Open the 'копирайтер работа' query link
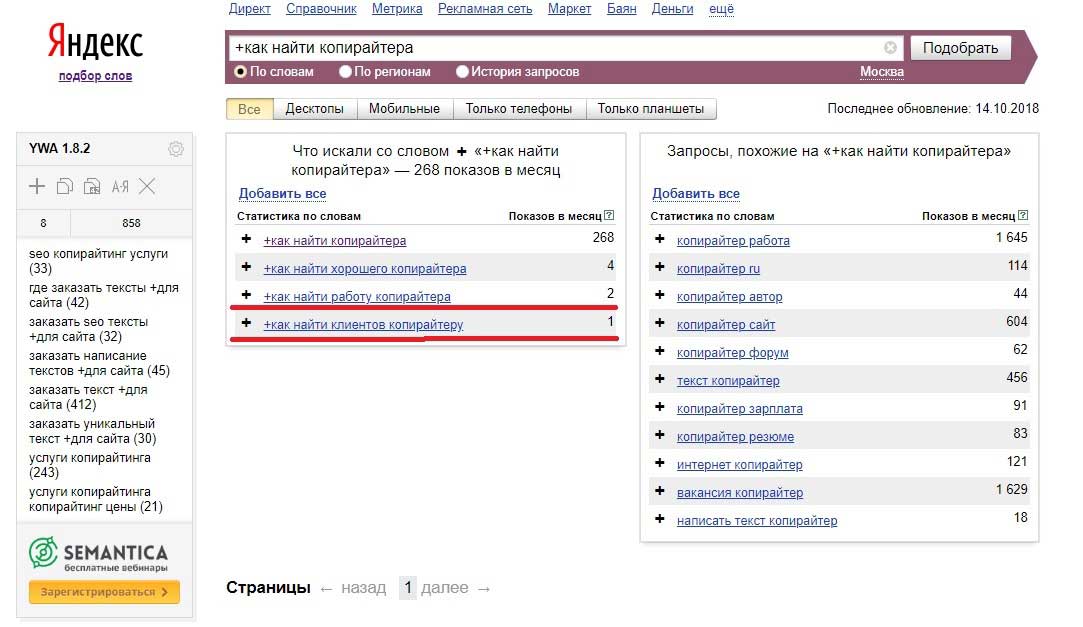This screenshot has width=1083, height=627. pos(733,241)
